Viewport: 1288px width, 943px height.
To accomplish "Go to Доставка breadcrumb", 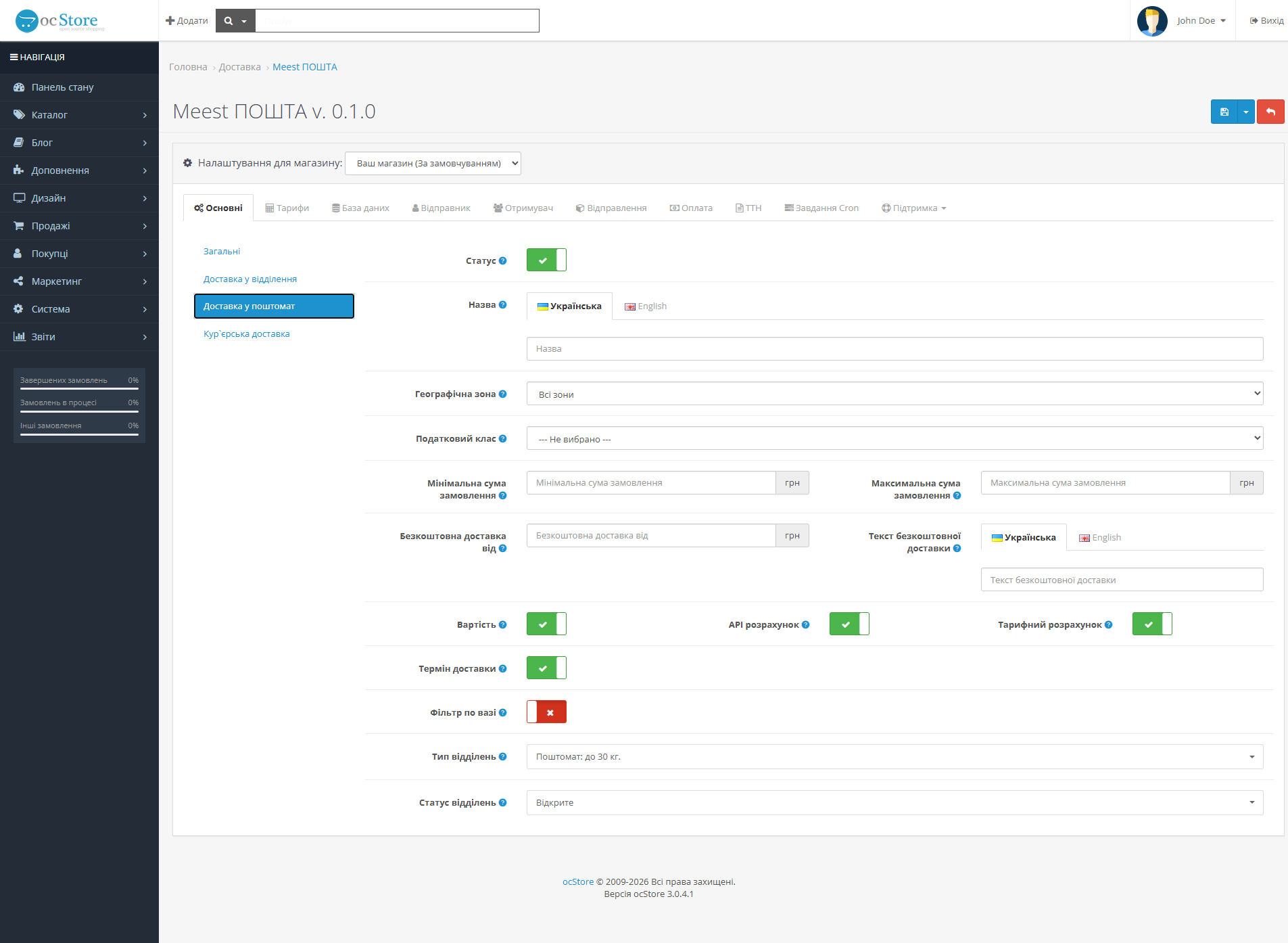I will [239, 67].
